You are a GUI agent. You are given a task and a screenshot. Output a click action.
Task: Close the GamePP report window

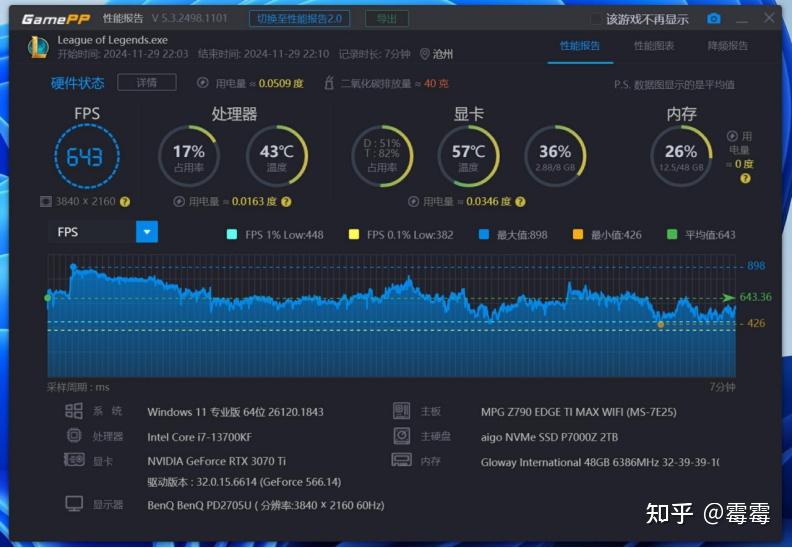769,18
